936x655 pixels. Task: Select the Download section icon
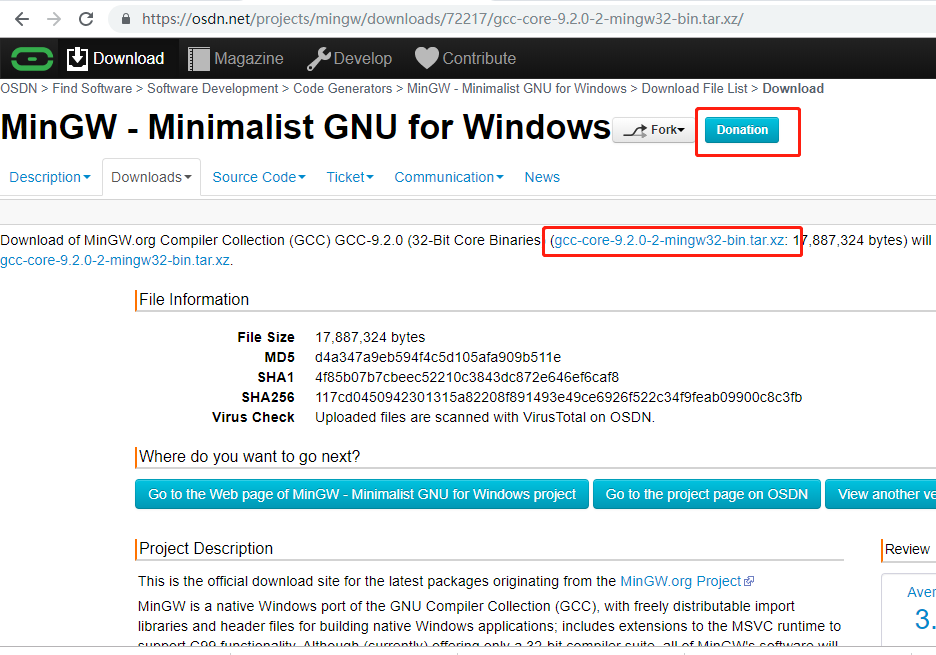(77, 58)
